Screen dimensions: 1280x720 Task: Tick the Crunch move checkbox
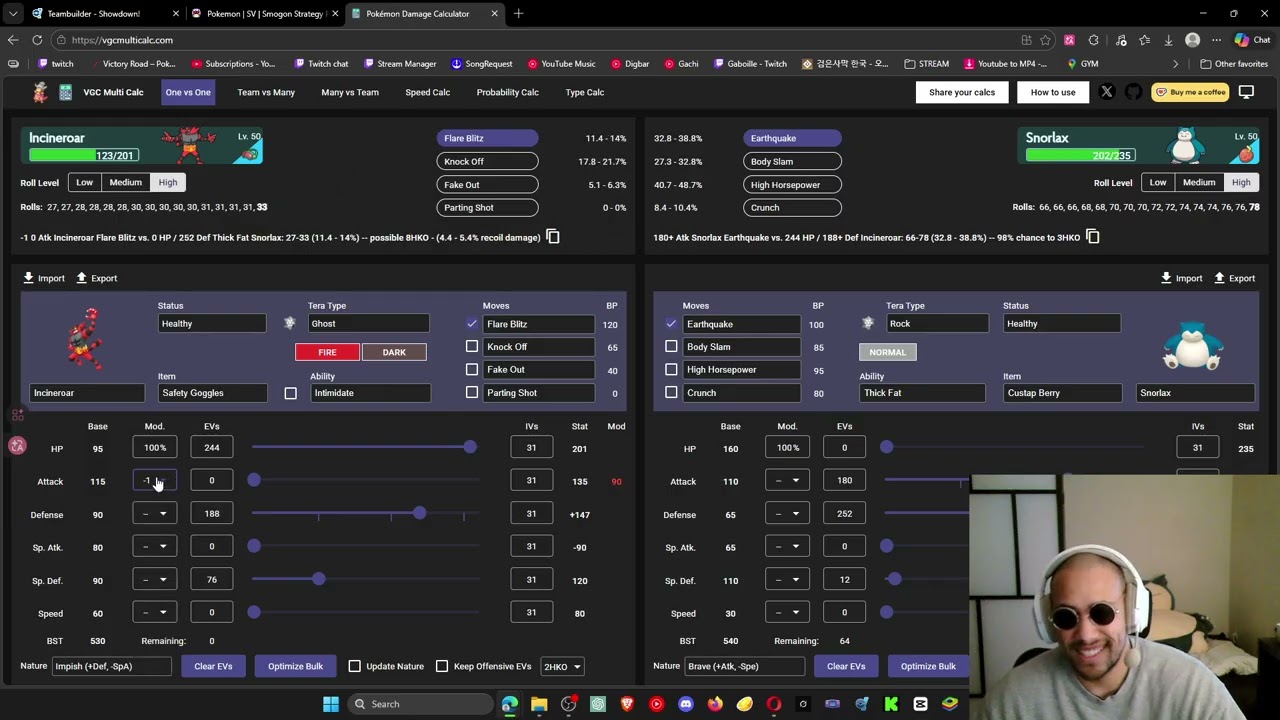click(671, 393)
